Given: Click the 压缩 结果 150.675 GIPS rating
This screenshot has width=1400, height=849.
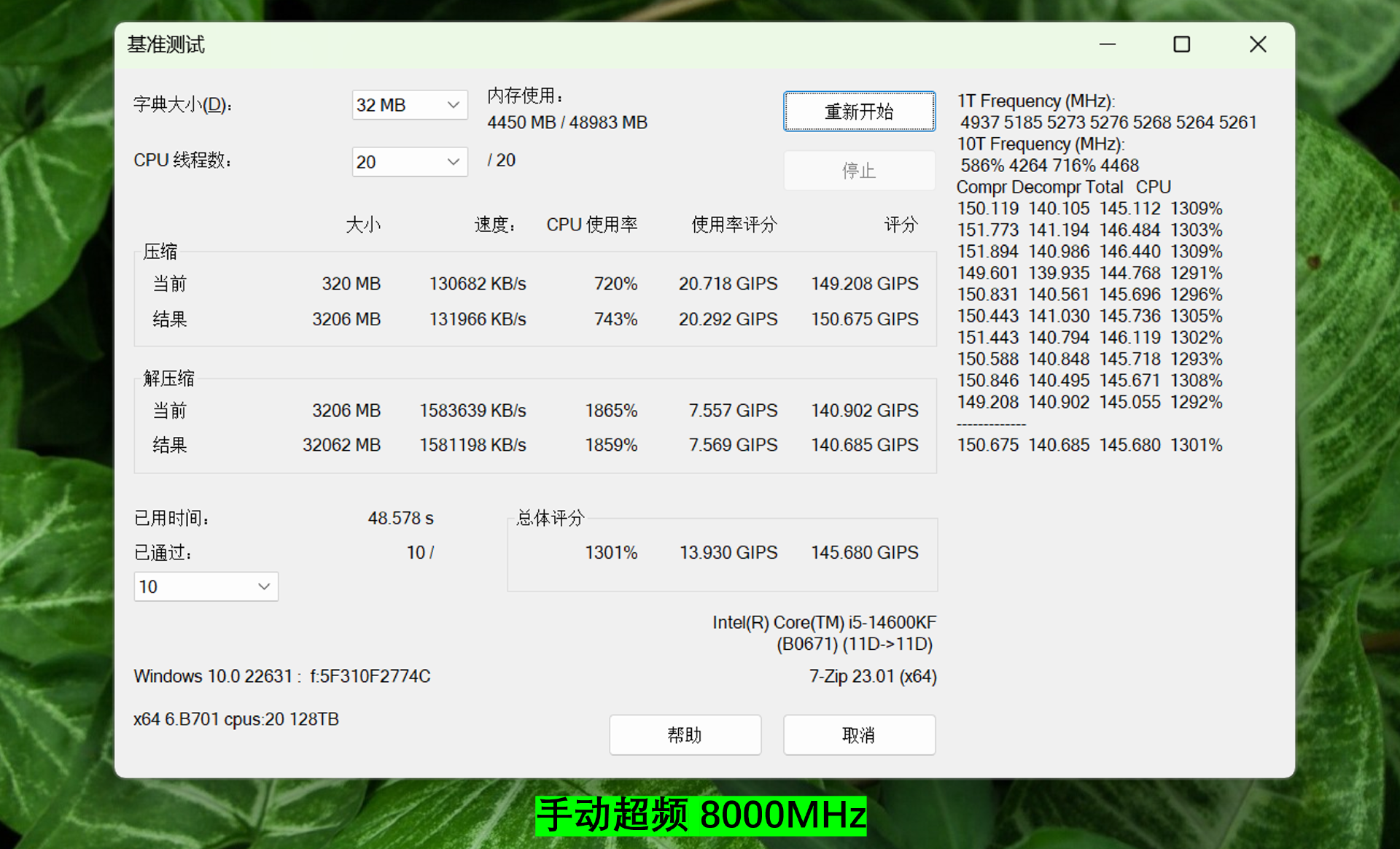Looking at the screenshot, I should pos(864,319).
